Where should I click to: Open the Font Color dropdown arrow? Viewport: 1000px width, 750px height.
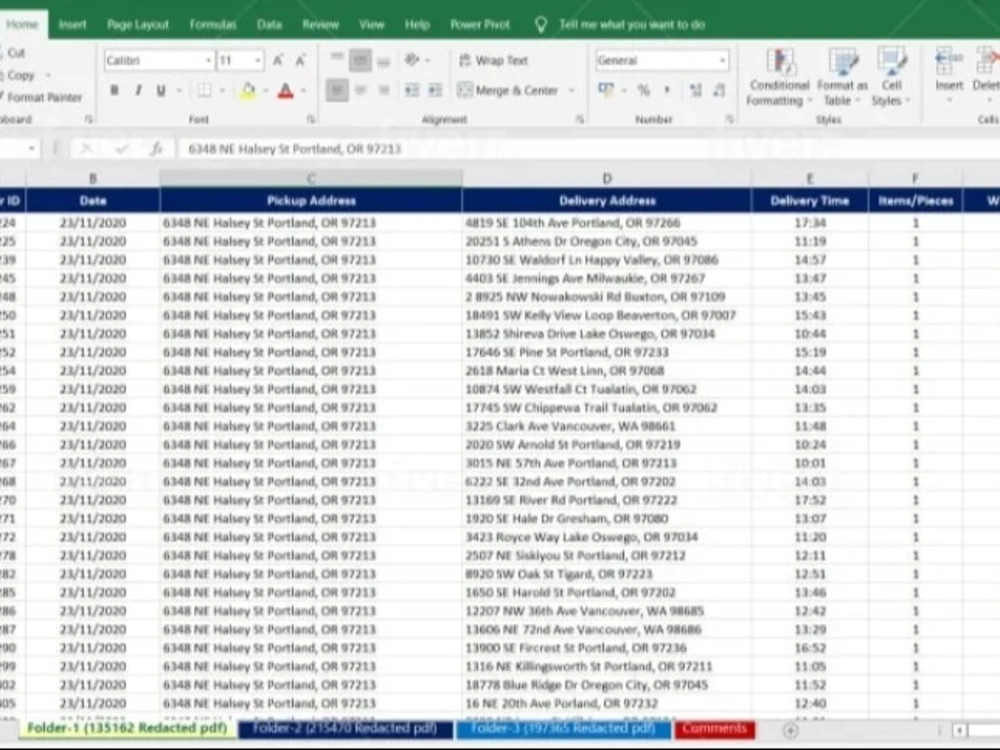[304, 91]
